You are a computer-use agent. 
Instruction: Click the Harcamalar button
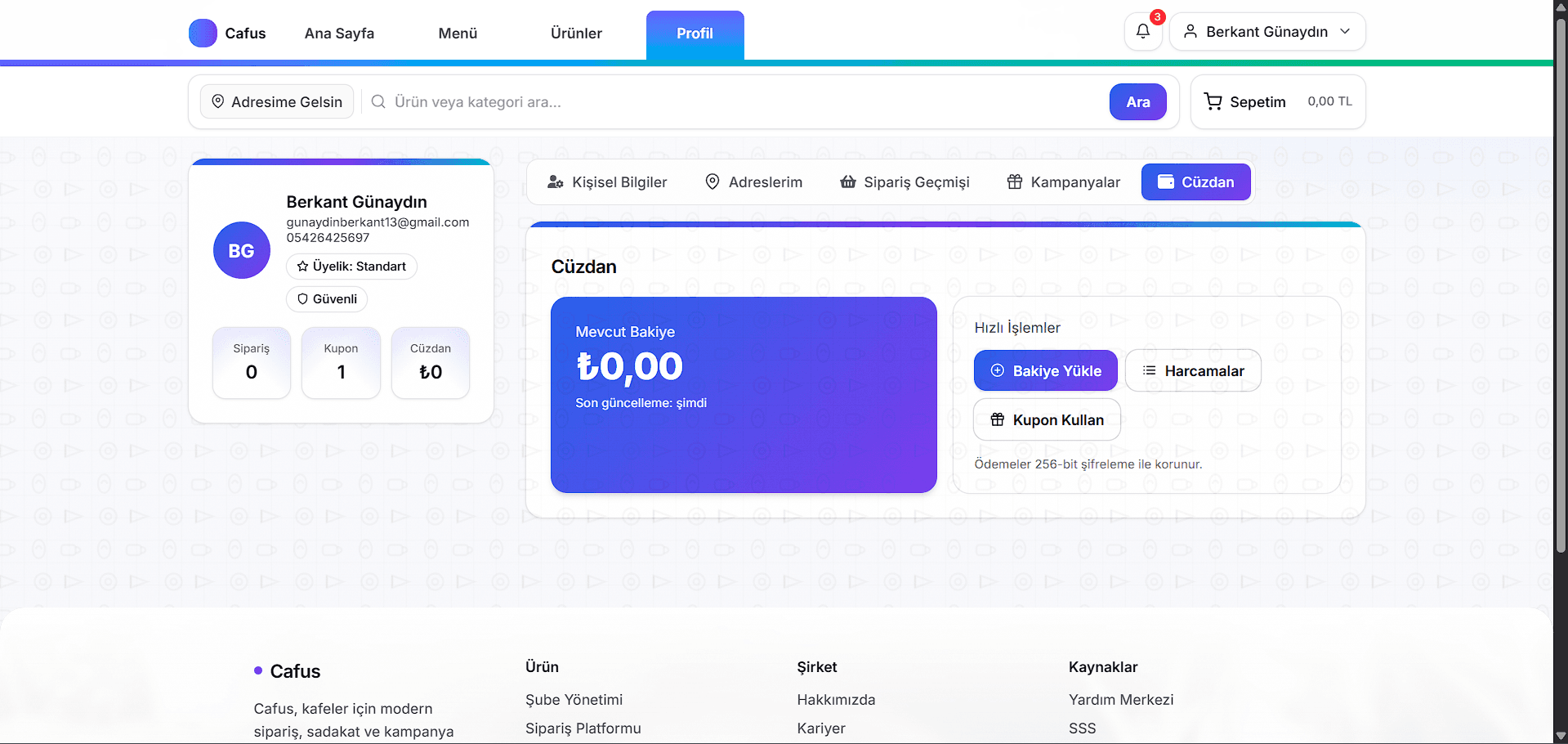click(x=1192, y=371)
